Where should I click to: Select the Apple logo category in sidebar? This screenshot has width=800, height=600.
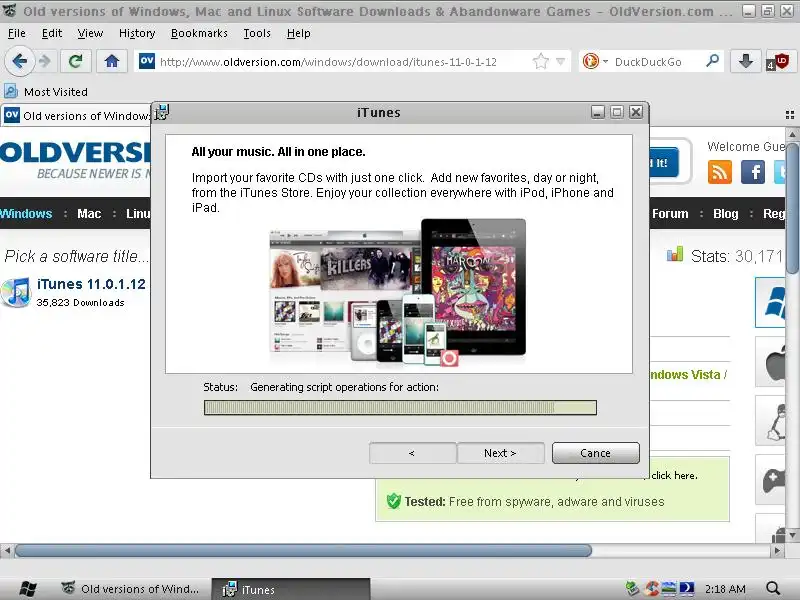pos(771,362)
